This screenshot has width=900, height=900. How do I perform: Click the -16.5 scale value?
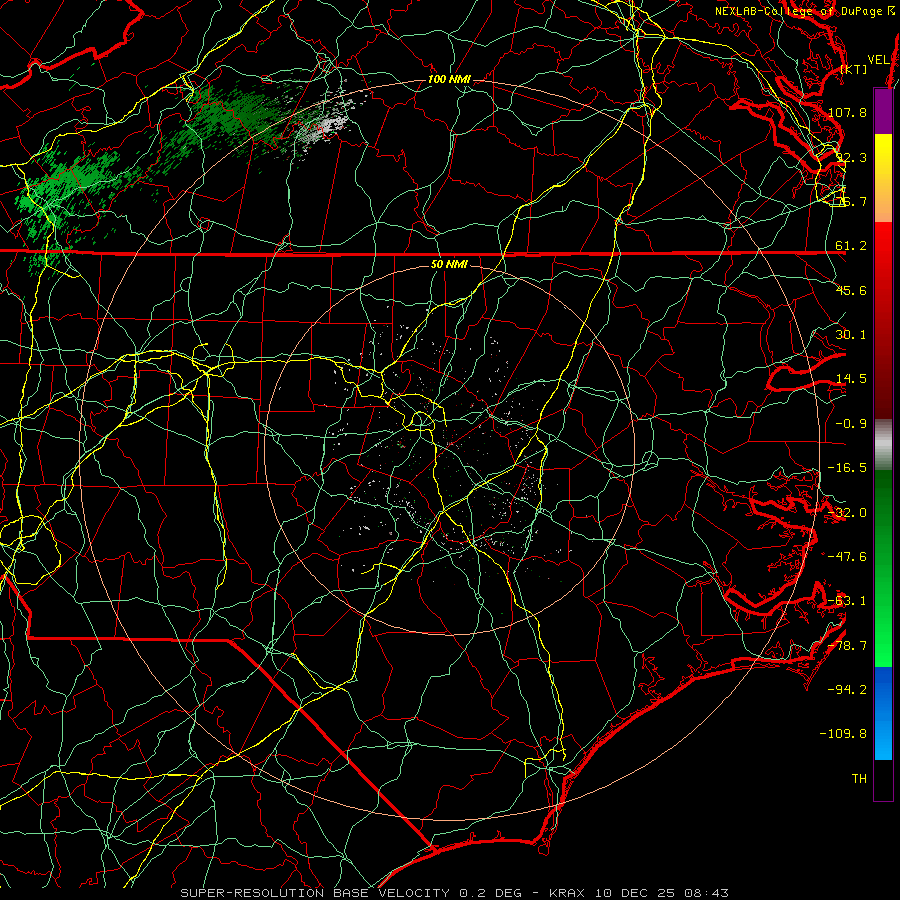tap(847, 468)
